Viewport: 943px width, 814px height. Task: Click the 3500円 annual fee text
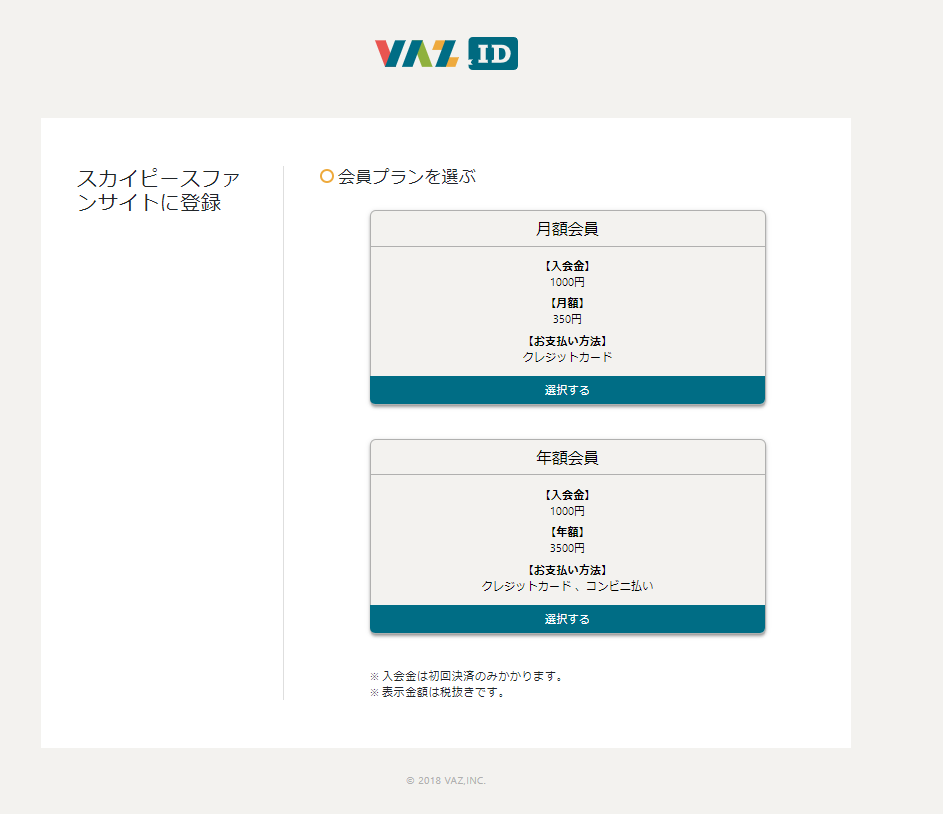pyautogui.click(x=567, y=548)
